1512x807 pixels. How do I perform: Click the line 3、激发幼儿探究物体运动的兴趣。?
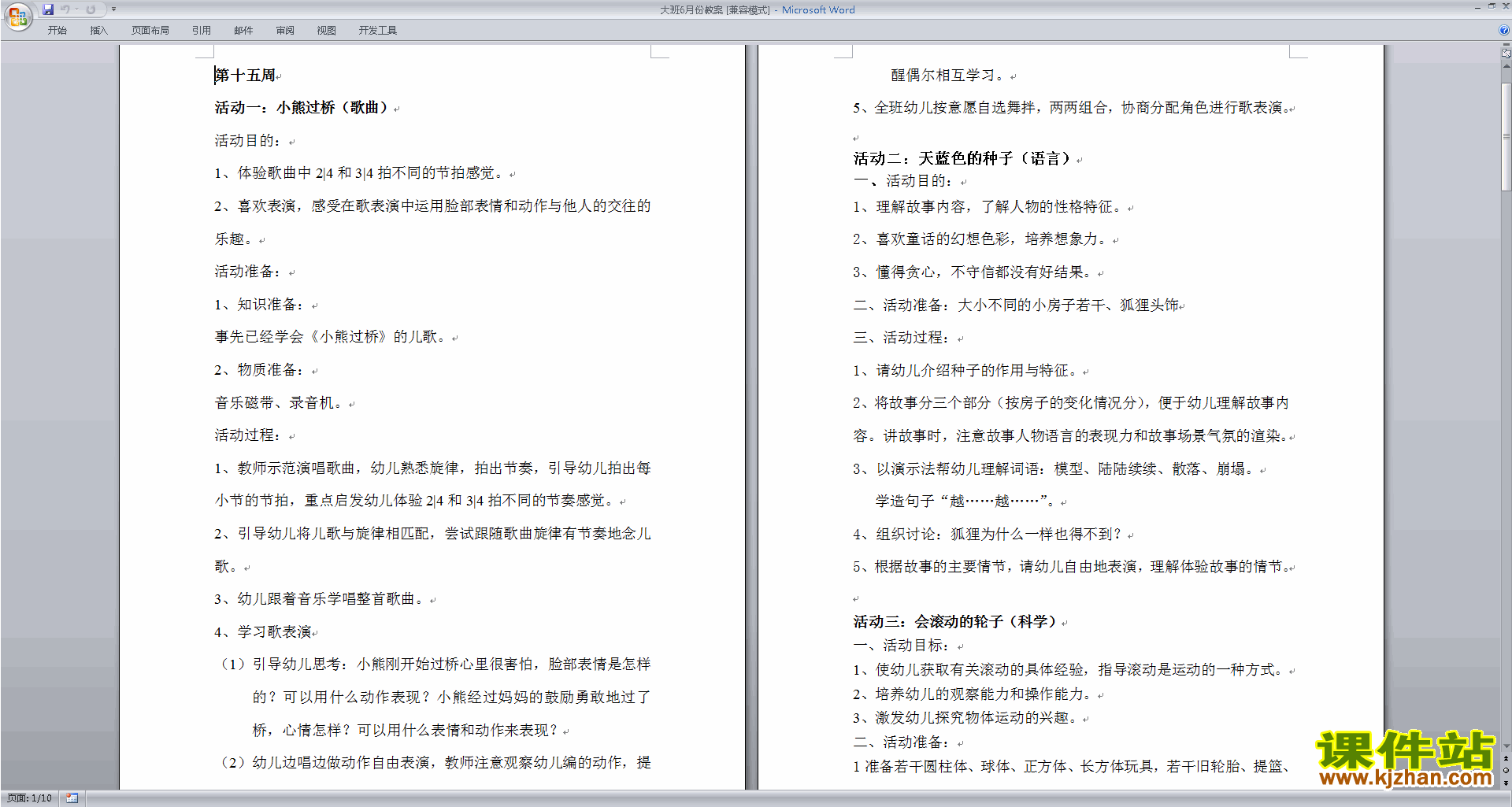[967, 718]
